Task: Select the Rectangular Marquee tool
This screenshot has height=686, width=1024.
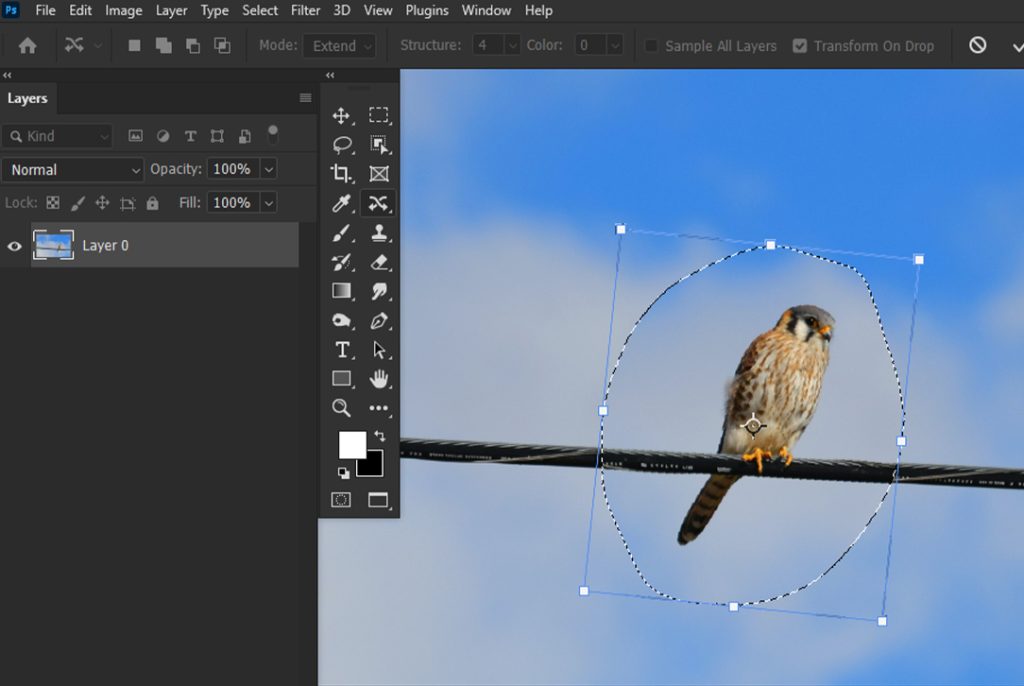Action: tap(378, 115)
